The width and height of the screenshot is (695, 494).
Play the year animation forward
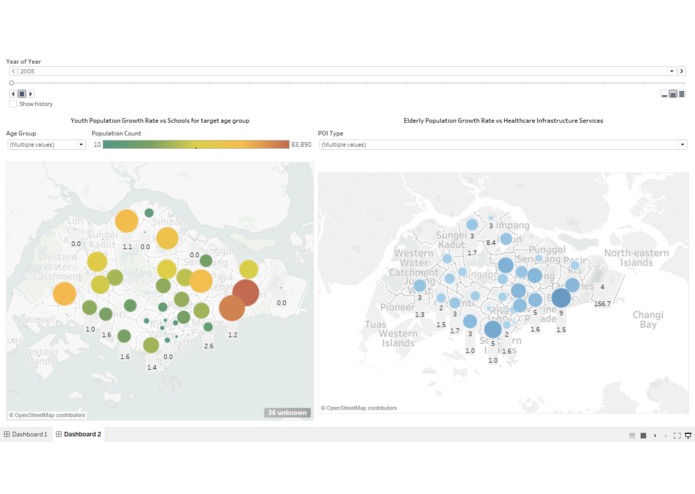click(30, 94)
